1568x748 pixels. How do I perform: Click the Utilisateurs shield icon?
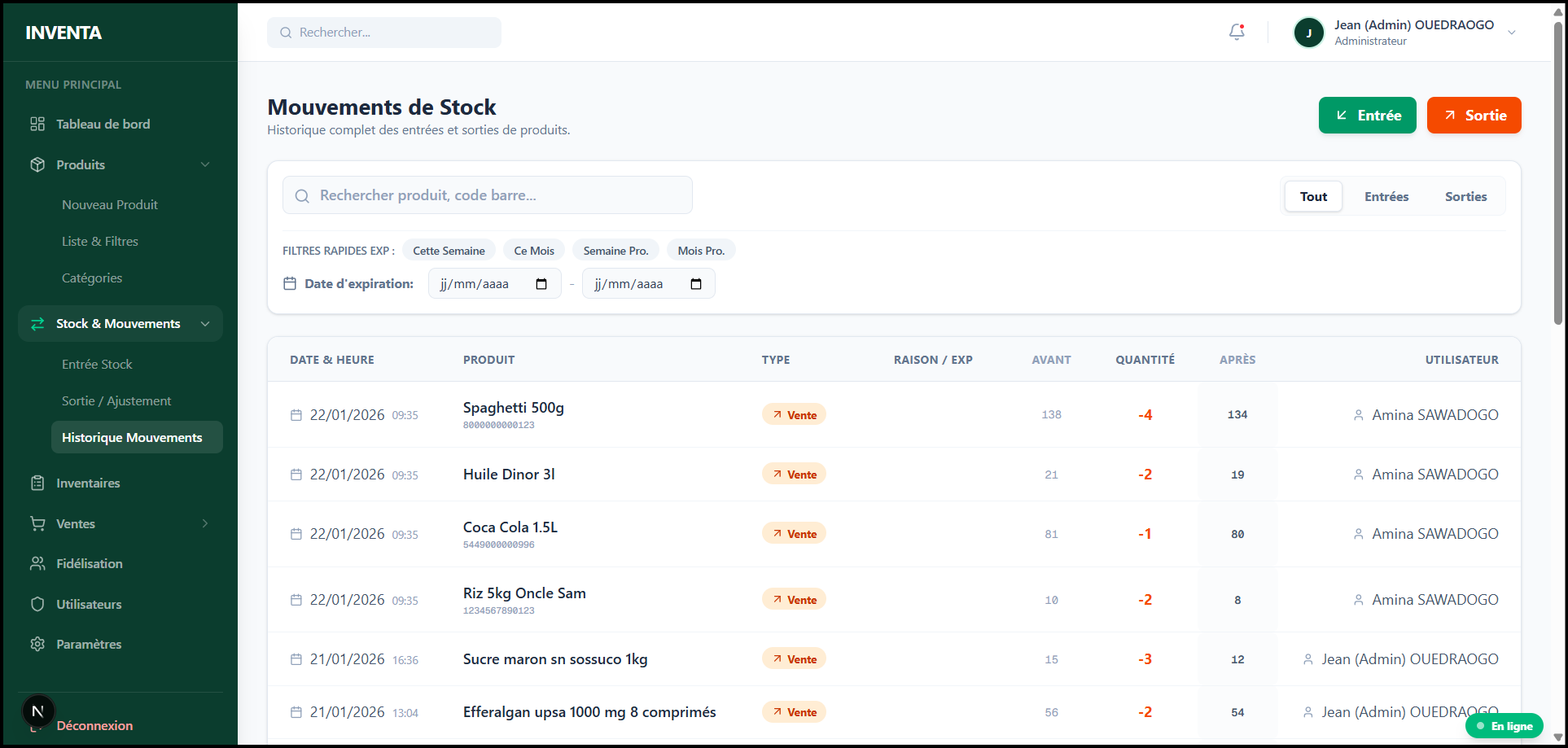[37, 604]
